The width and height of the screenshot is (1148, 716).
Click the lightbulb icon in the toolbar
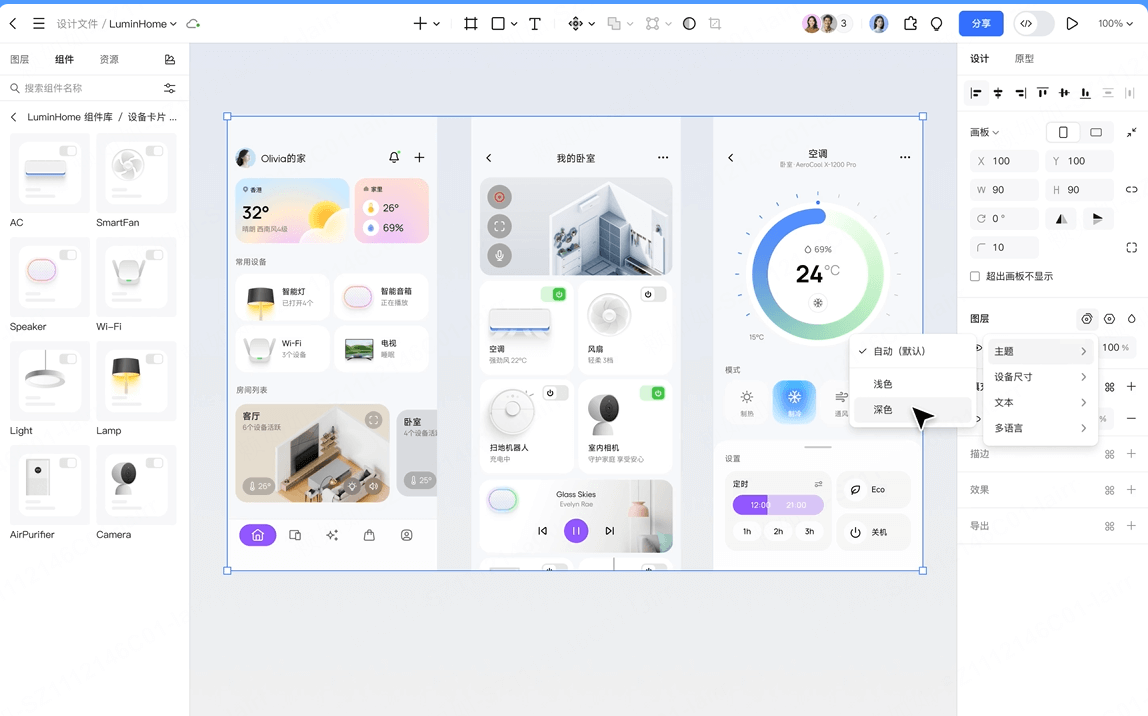point(936,22)
